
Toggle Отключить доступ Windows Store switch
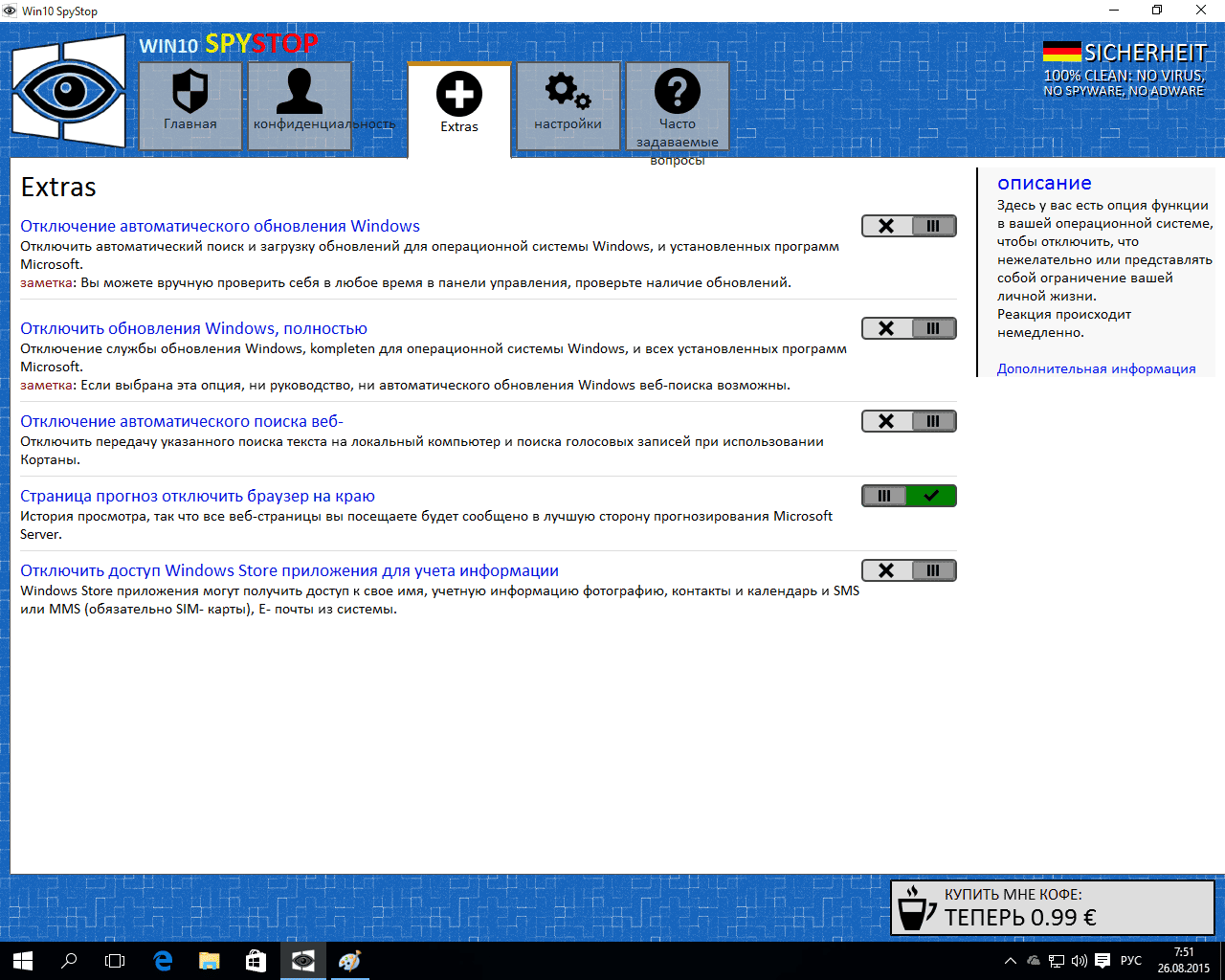tap(909, 570)
